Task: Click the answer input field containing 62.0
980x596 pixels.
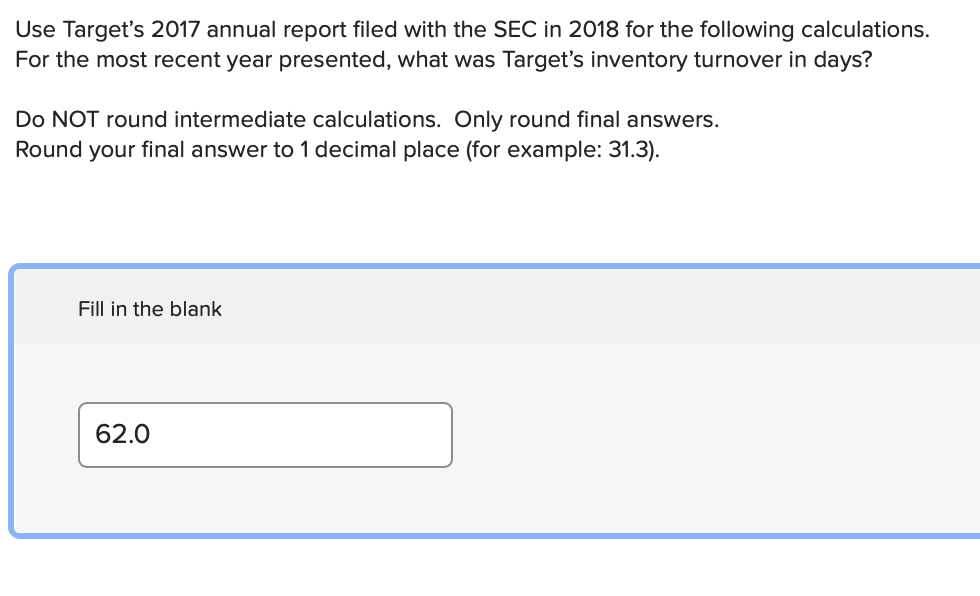Action: point(265,434)
